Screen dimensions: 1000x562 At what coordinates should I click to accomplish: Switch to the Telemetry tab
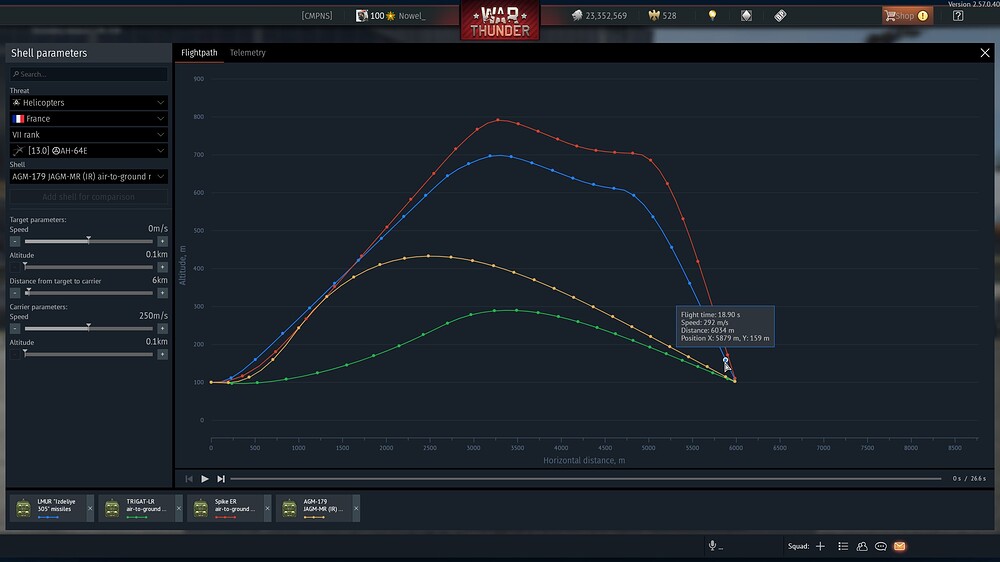coord(247,52)
